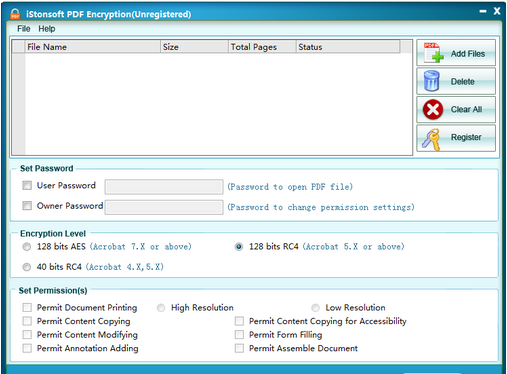Select 128 bits AES encryption radio button

(27, 247)
